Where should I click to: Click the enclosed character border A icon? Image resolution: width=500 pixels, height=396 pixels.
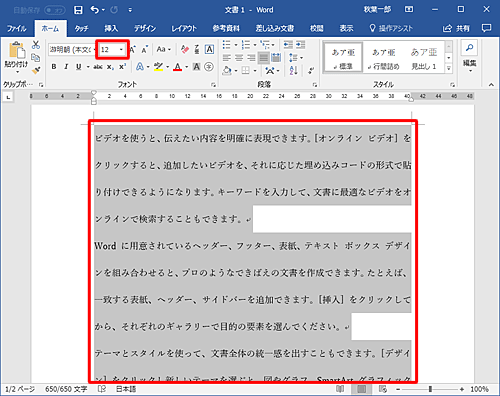click(x=209, y=50)
